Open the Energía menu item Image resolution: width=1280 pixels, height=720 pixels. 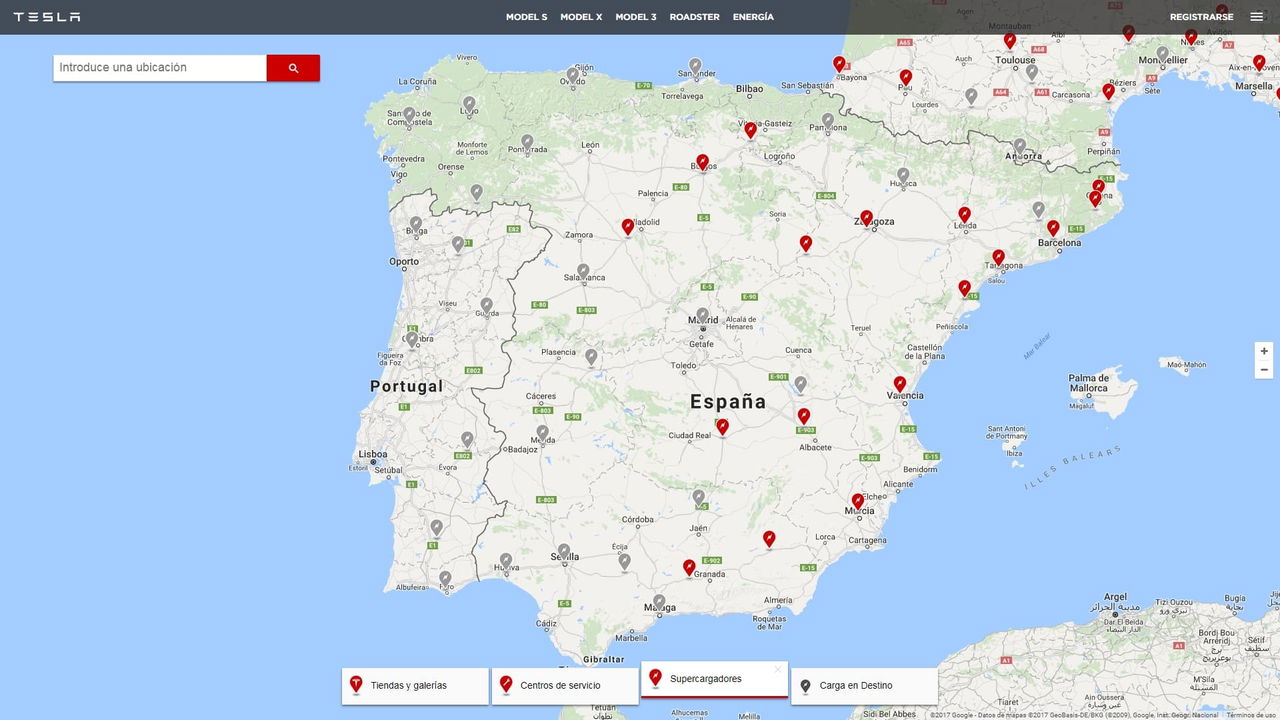753,17
